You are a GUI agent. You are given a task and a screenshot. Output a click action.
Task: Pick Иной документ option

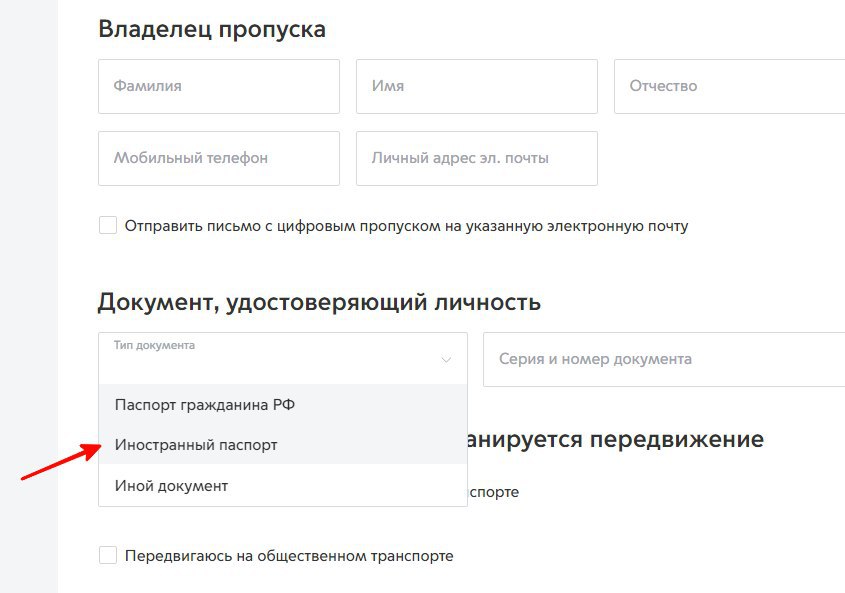[x=283, y=485]
